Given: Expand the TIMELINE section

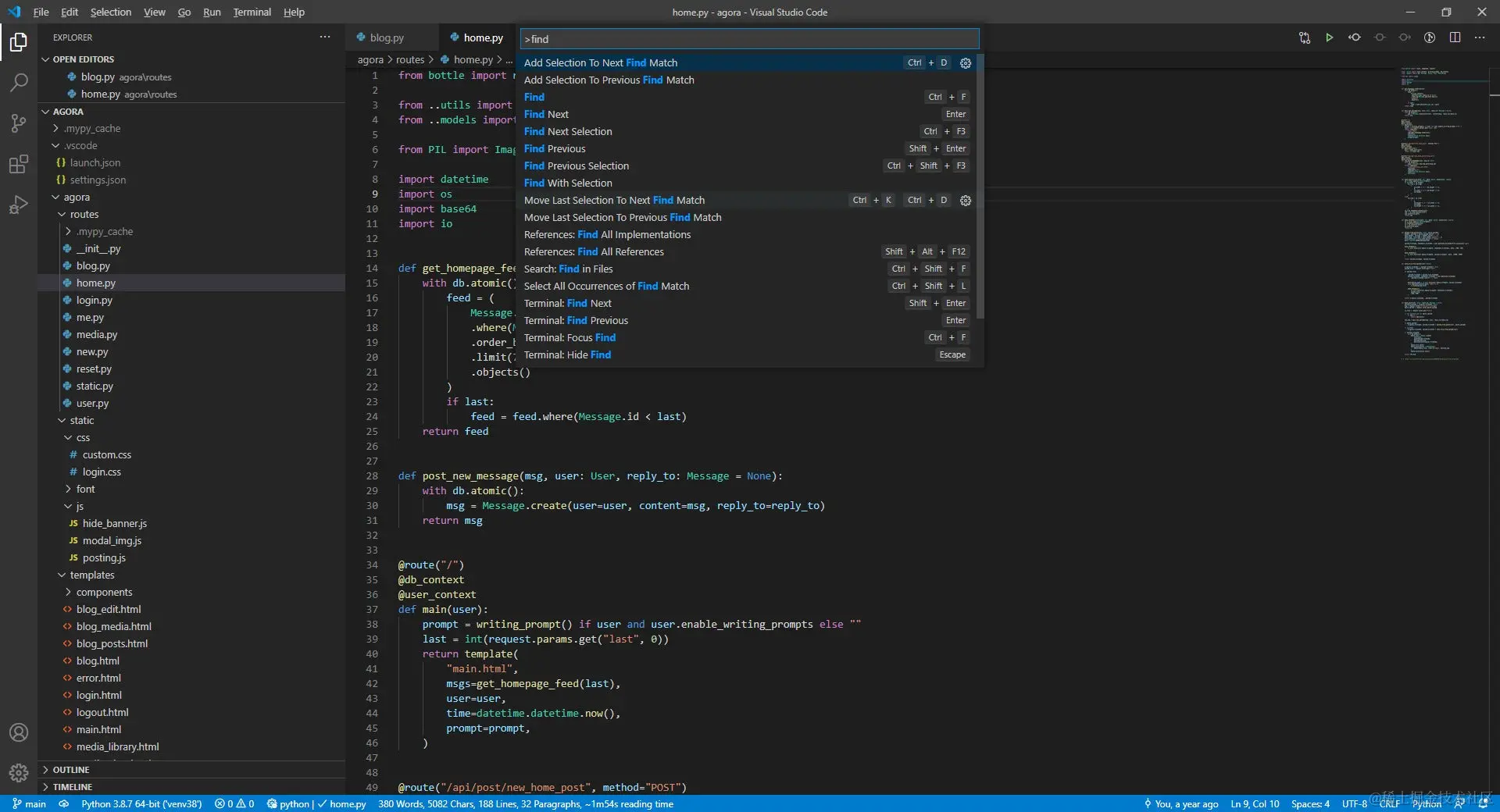Looking at the screenshot, I should [x=72, y=787].
